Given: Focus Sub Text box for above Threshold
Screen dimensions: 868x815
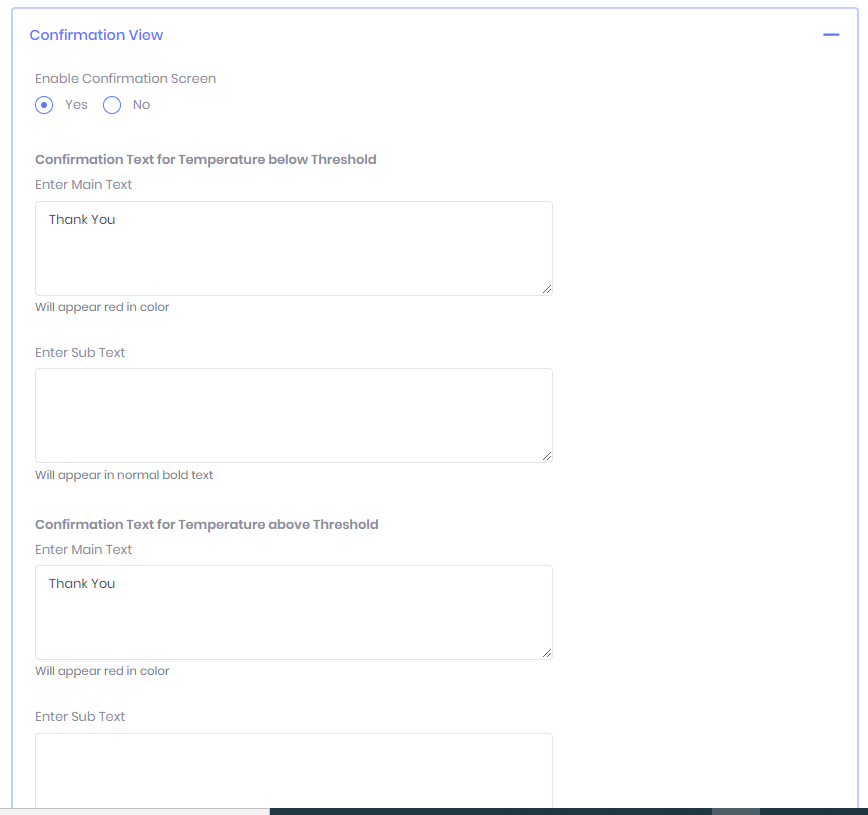Looking at the screenshot, I should [x=293, y=770].
